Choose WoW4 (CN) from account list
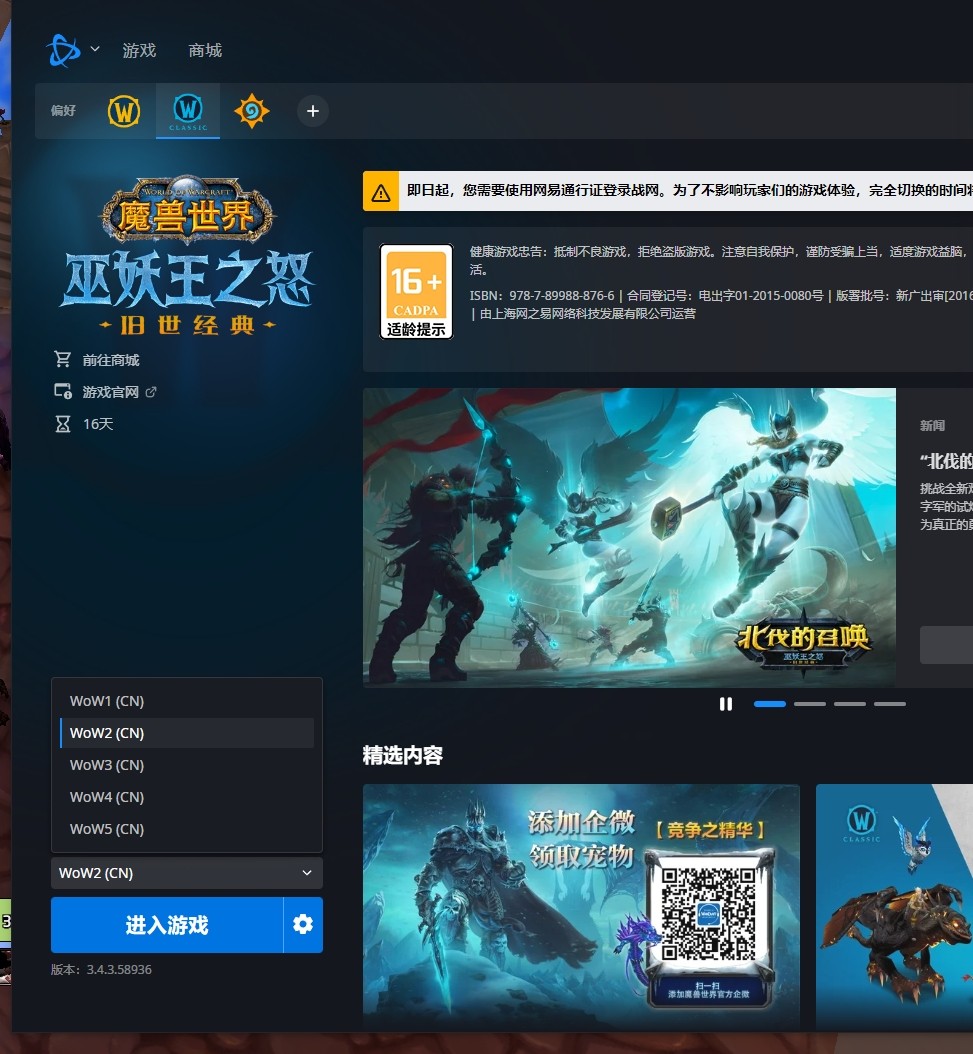973x1054 pixels. pyautogui.click(x=187, y=797)
